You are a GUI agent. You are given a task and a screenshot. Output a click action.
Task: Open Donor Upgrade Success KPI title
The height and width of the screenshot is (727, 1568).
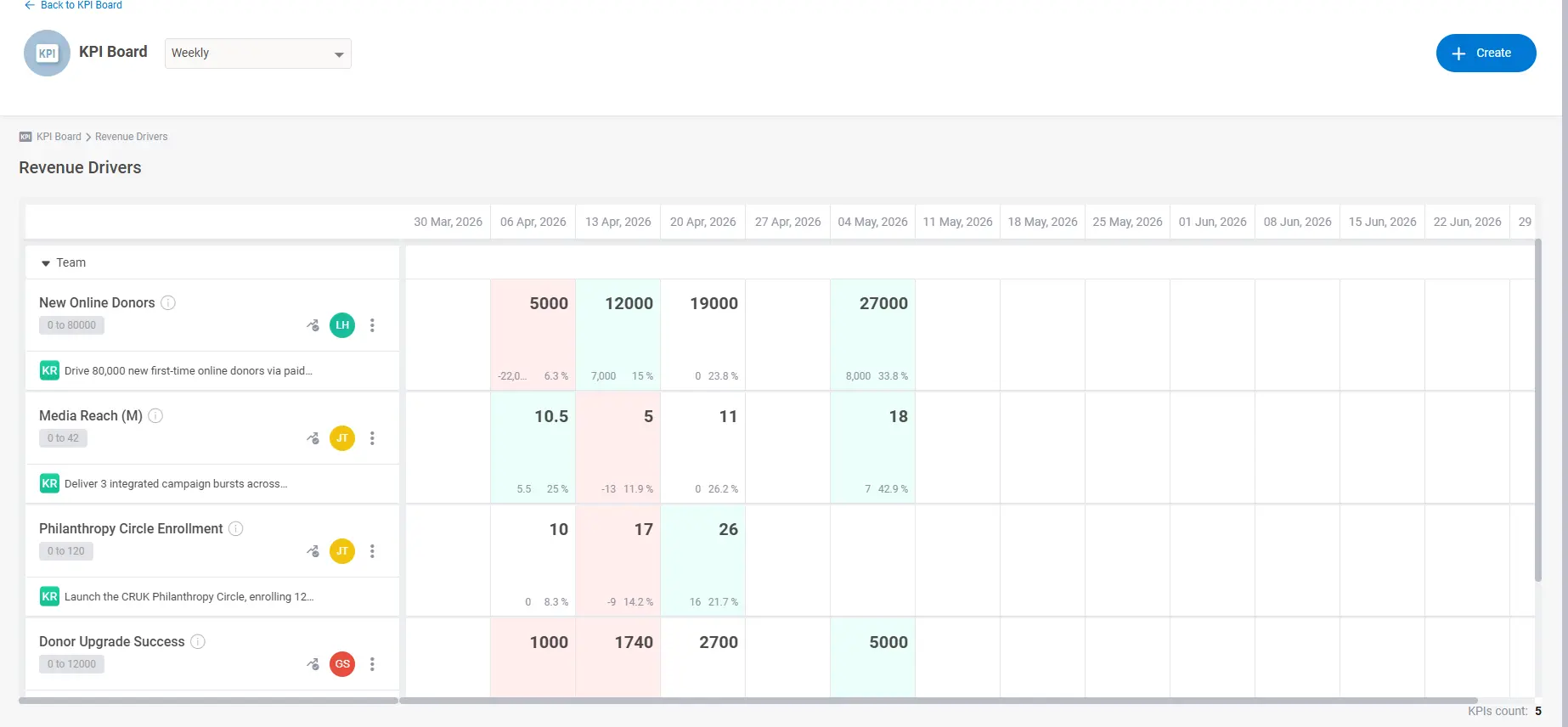click(x=112, y=641)
